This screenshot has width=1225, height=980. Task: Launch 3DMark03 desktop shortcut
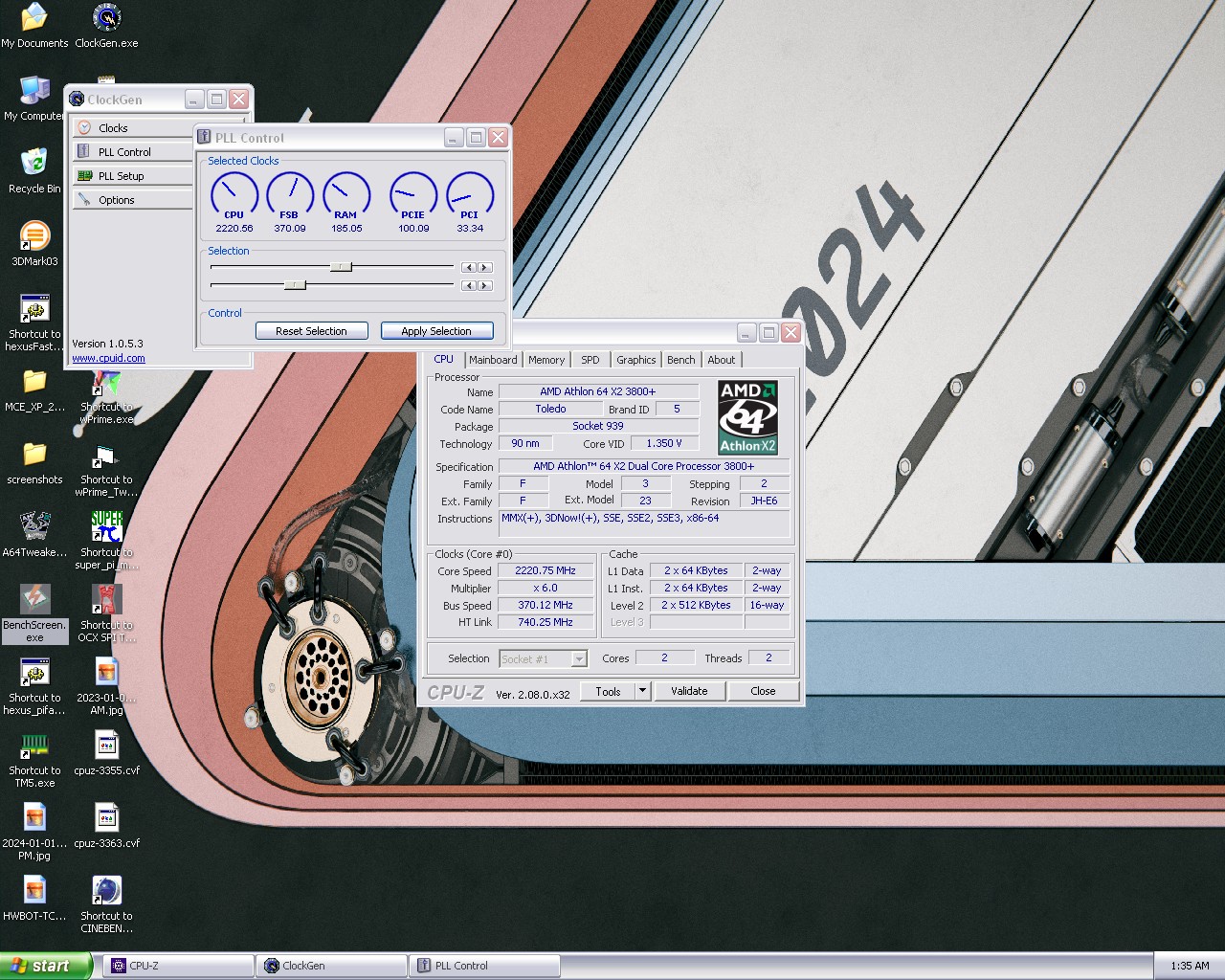point(34,243)
